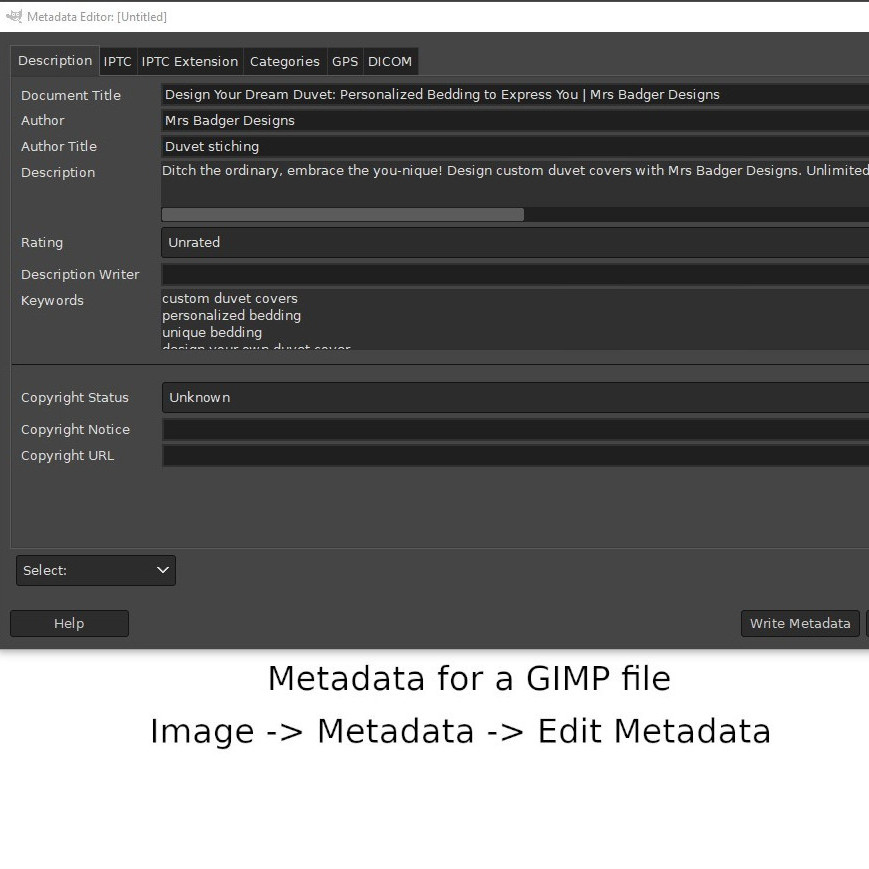
Task: Click the Copyright Notice input field
Action: point(515,430)
